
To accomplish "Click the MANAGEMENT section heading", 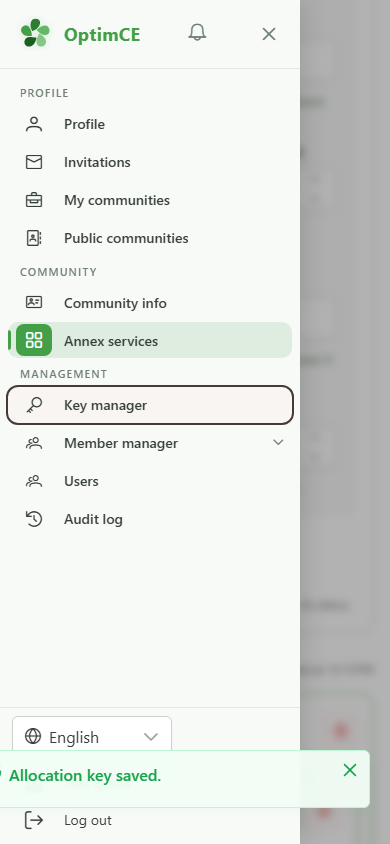I will point(63,374).
